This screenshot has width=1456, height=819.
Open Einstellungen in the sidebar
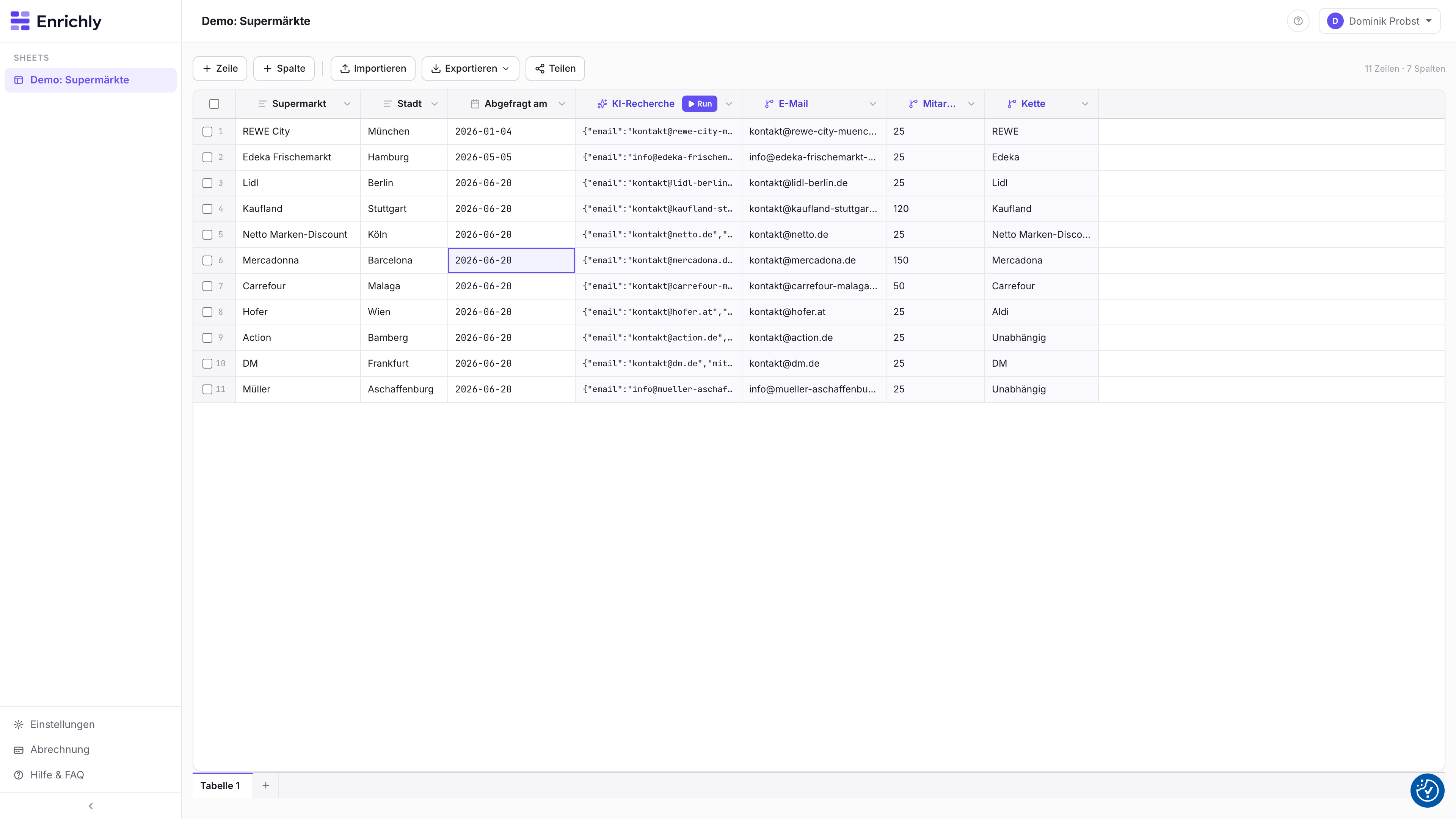(x=91, y=725)
